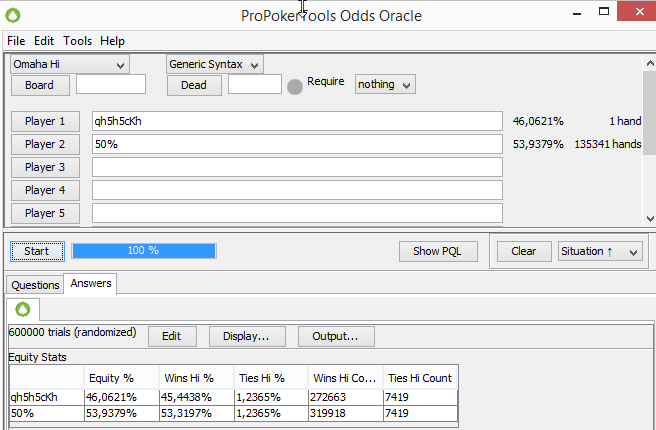Click the Player 4 button
Screen dimensions: 656x430
pos(45,190)
